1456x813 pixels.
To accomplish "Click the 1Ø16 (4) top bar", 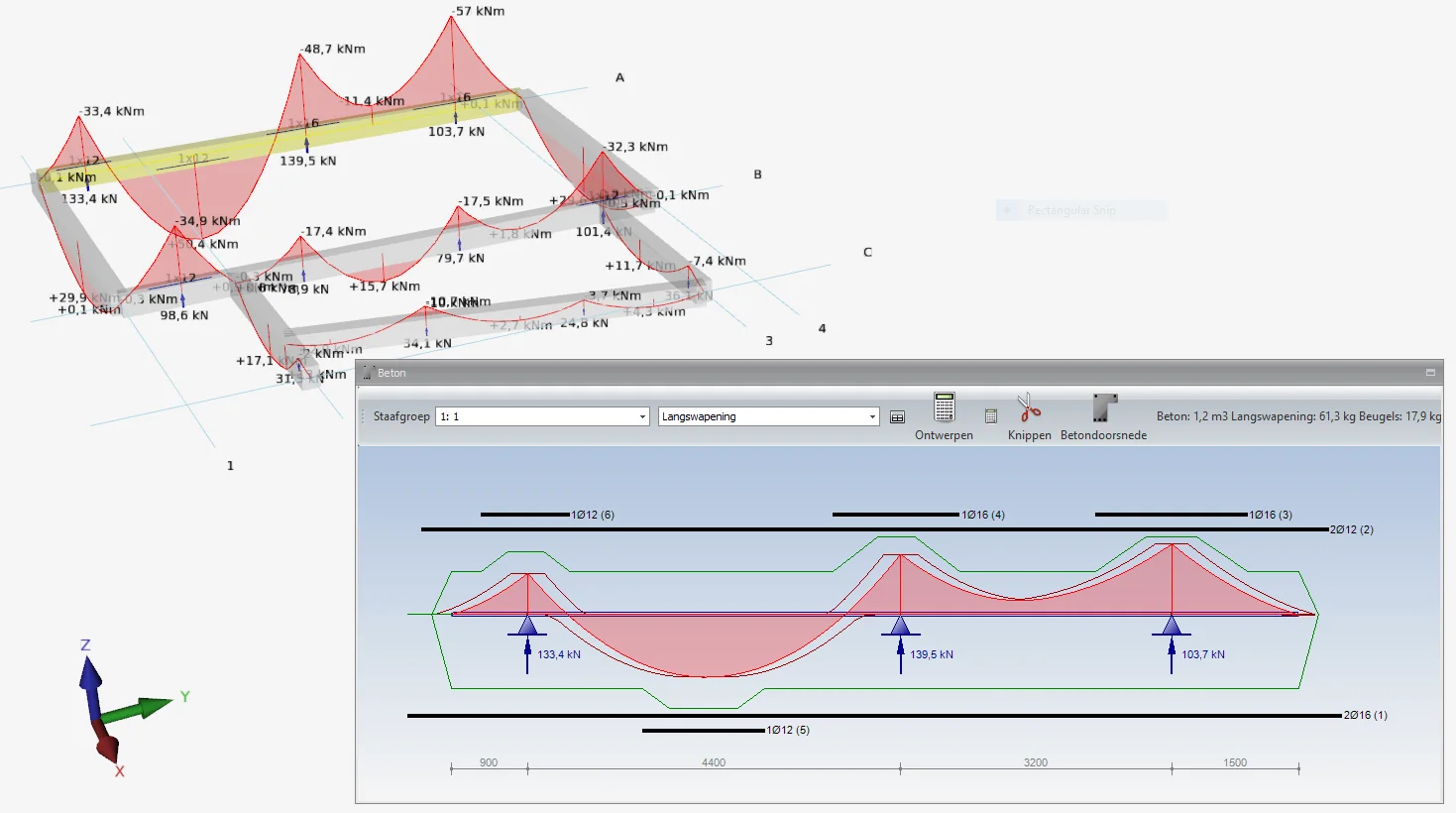I will click(x=896, y=515).
